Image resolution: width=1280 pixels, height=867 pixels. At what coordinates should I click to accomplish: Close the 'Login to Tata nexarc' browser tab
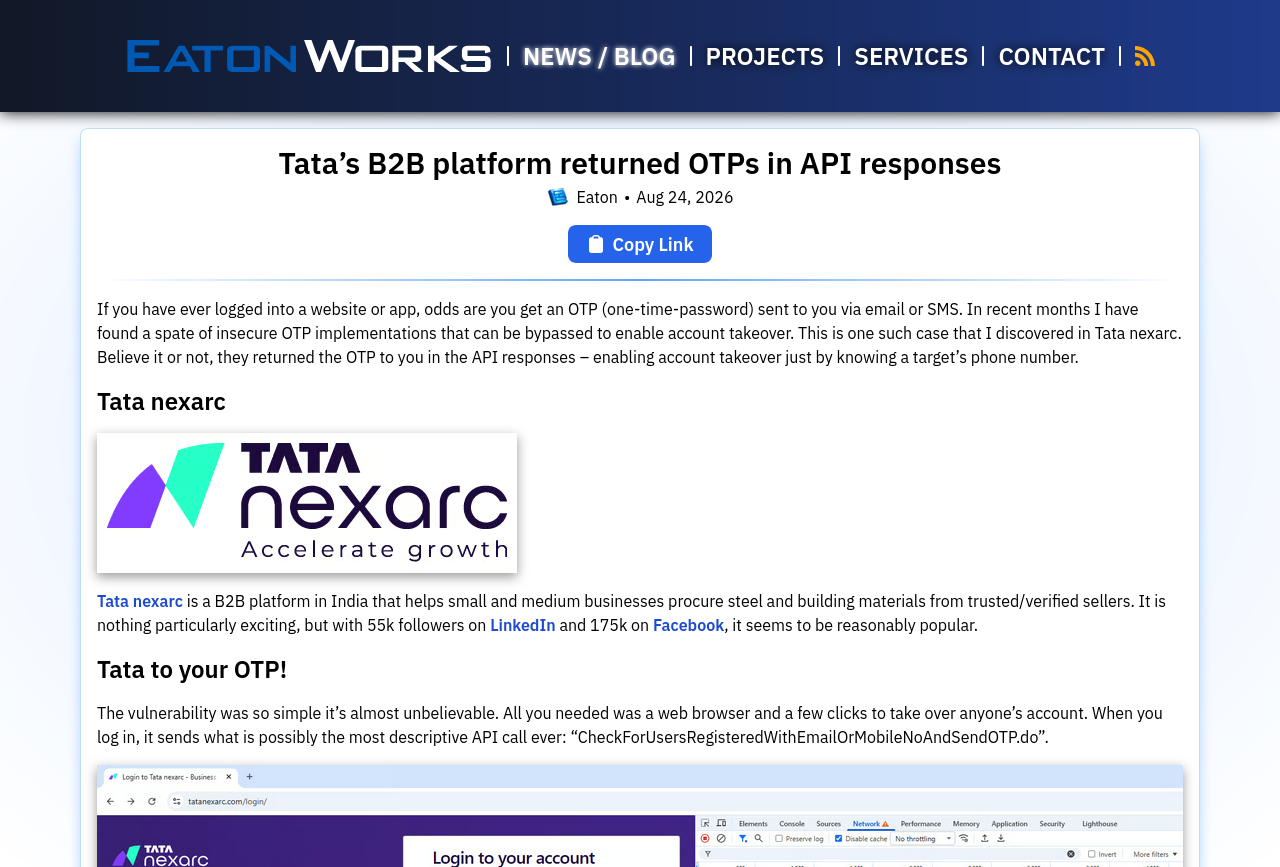pos(228,776)
